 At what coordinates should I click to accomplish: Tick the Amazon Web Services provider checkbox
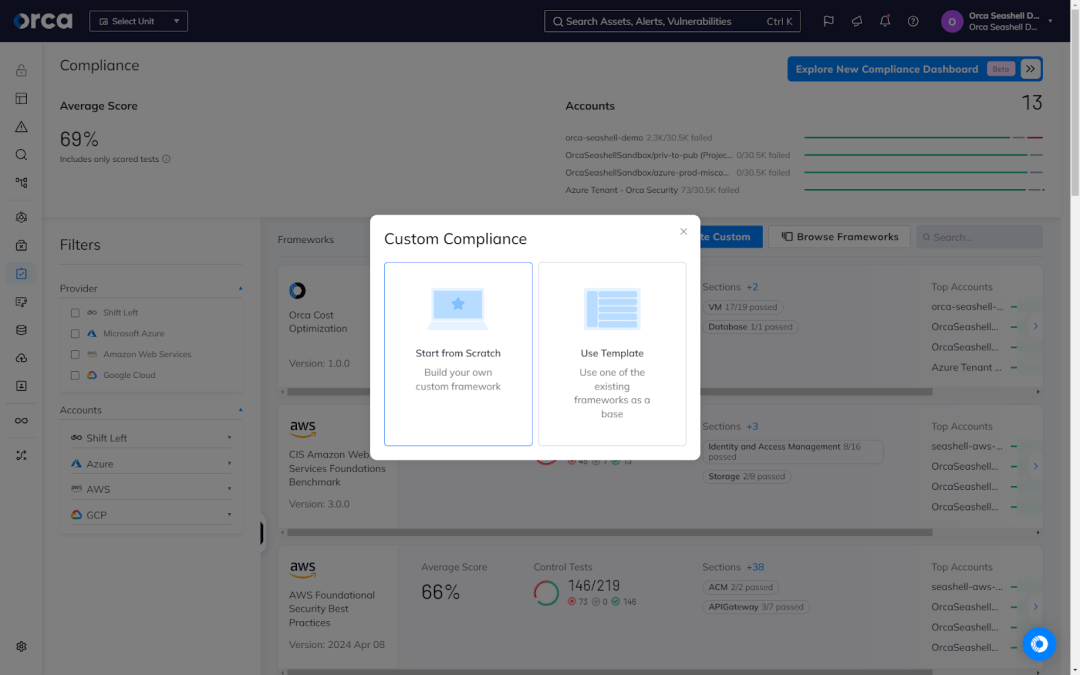pos(75,355)
